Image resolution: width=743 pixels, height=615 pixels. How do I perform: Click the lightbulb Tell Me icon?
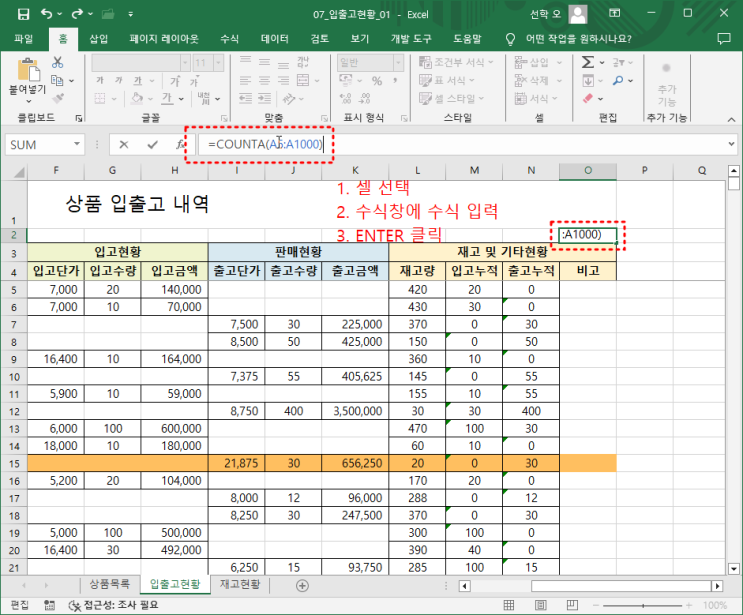tap(510, 39)
